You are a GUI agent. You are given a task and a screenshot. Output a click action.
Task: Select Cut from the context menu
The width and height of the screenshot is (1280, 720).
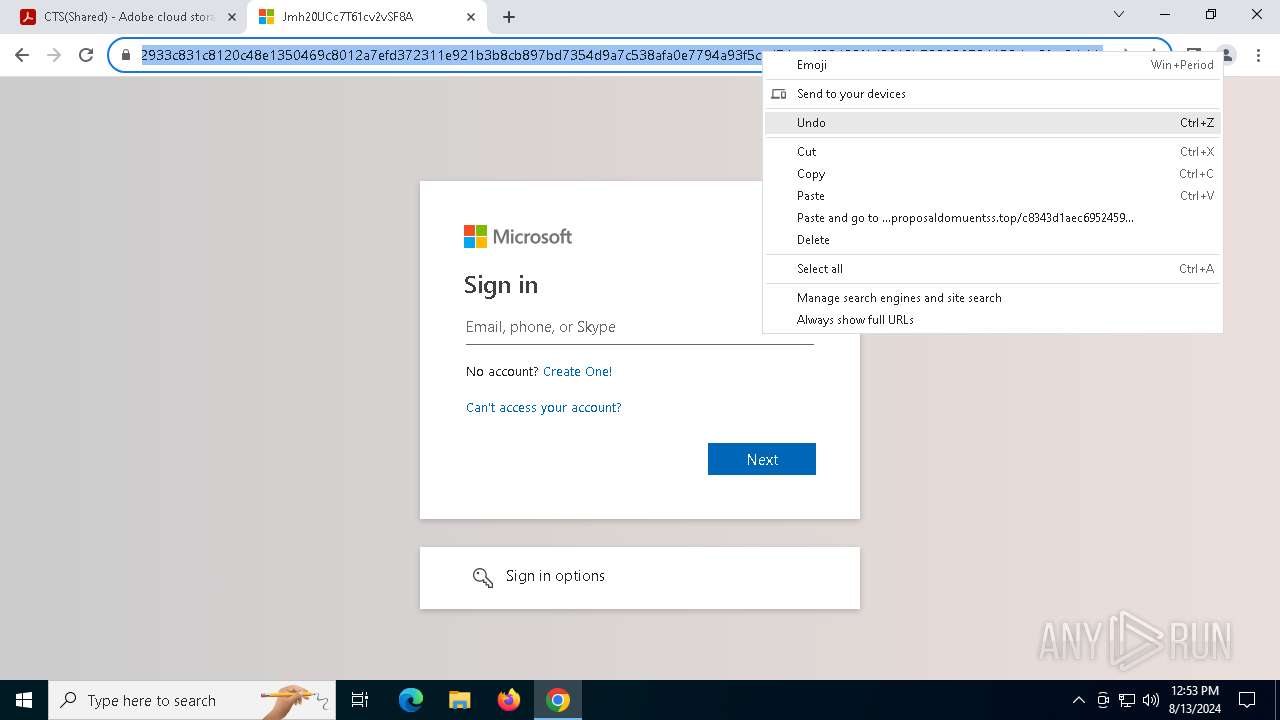(x=992, y=152)
